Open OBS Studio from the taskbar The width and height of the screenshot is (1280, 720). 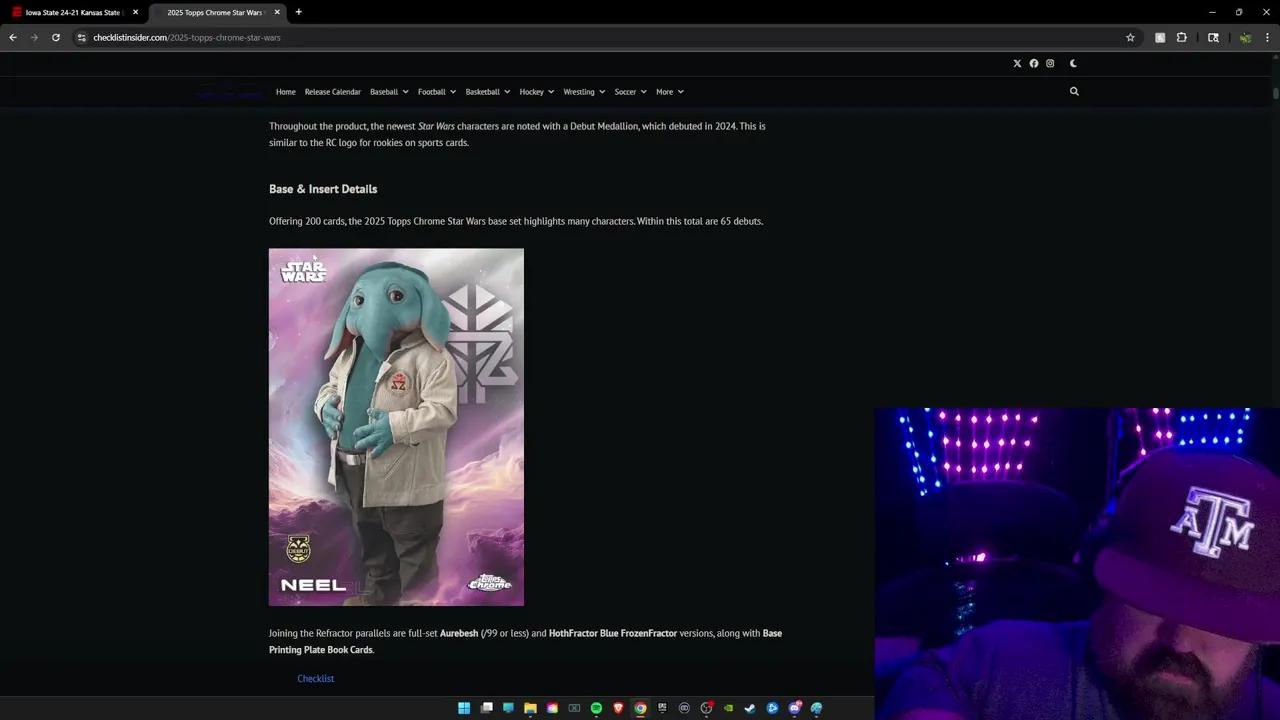click(x=706, y=708)
